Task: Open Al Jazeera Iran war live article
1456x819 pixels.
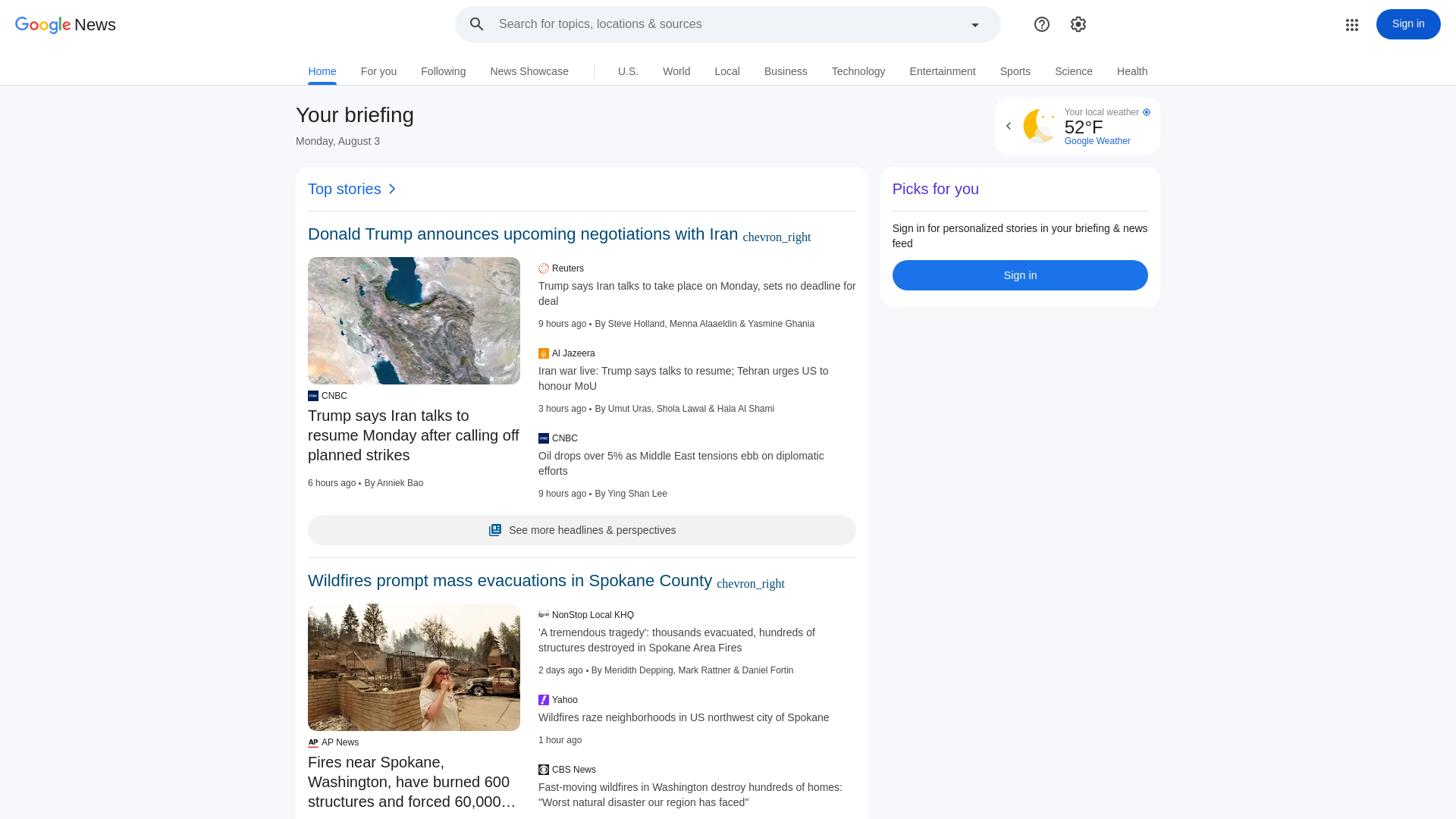Action: tap(683, 378)
